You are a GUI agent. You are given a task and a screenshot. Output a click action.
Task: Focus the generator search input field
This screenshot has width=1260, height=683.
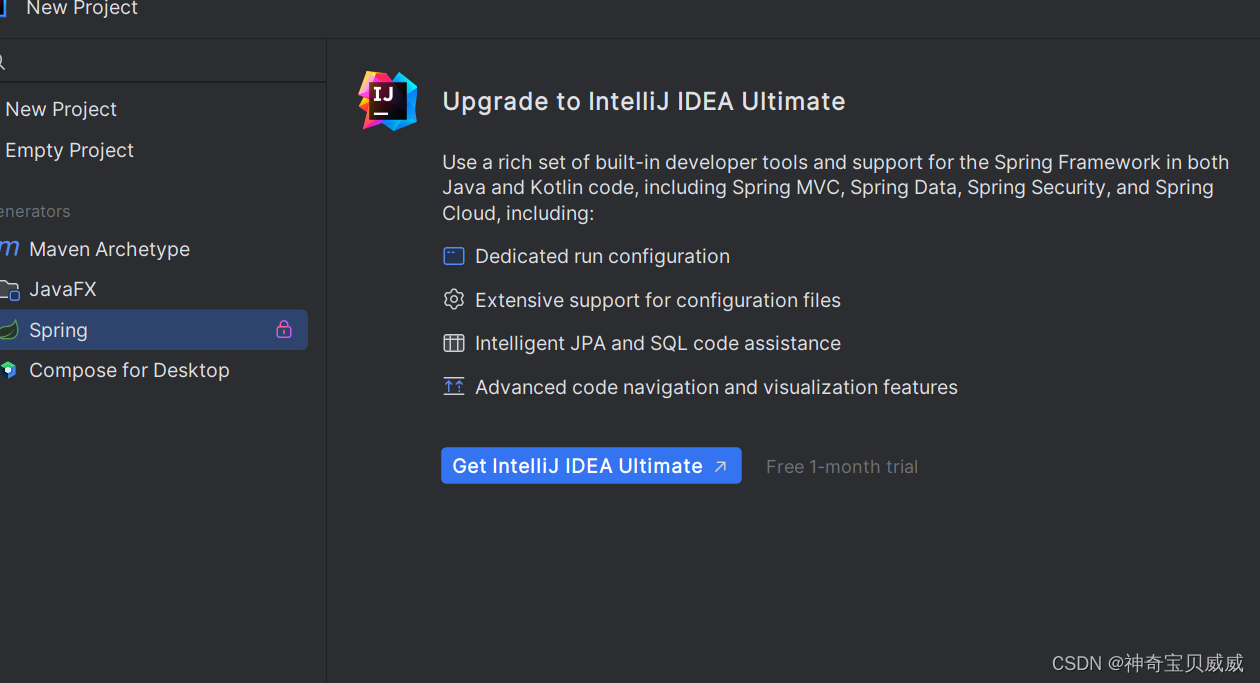coord(163,62)
